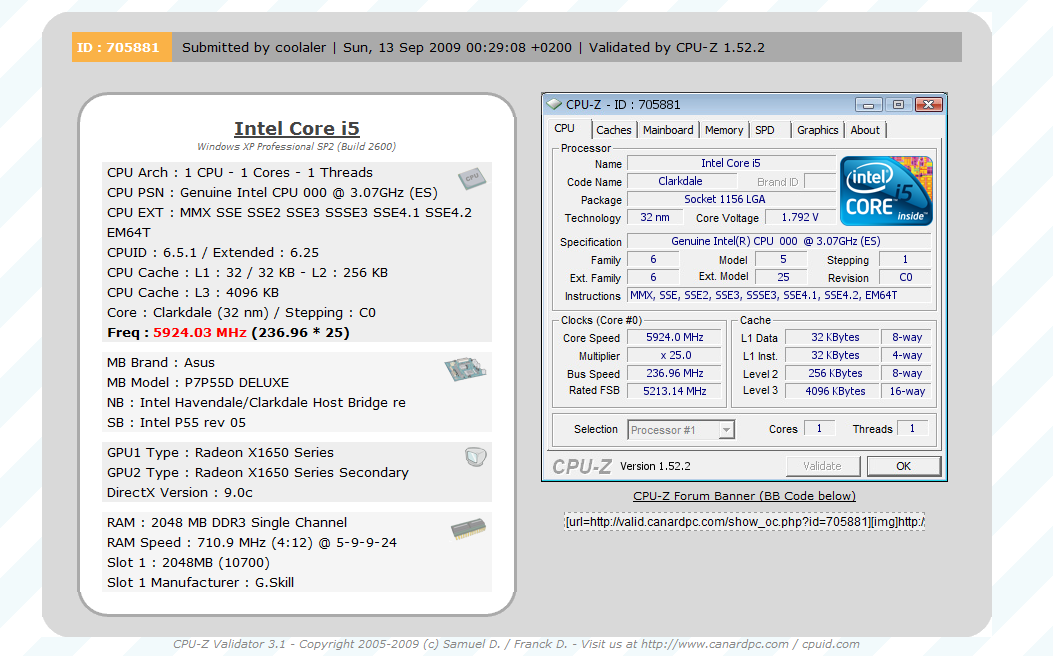Click the CPU-Z Forum Banner link
Screen dimensions: 1053x656
[744, 496]
